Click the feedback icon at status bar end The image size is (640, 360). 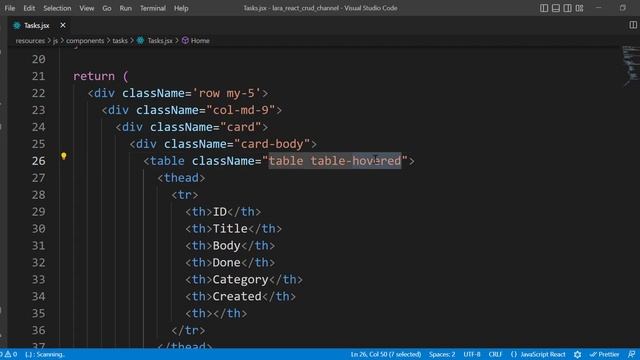coord(631,354)
